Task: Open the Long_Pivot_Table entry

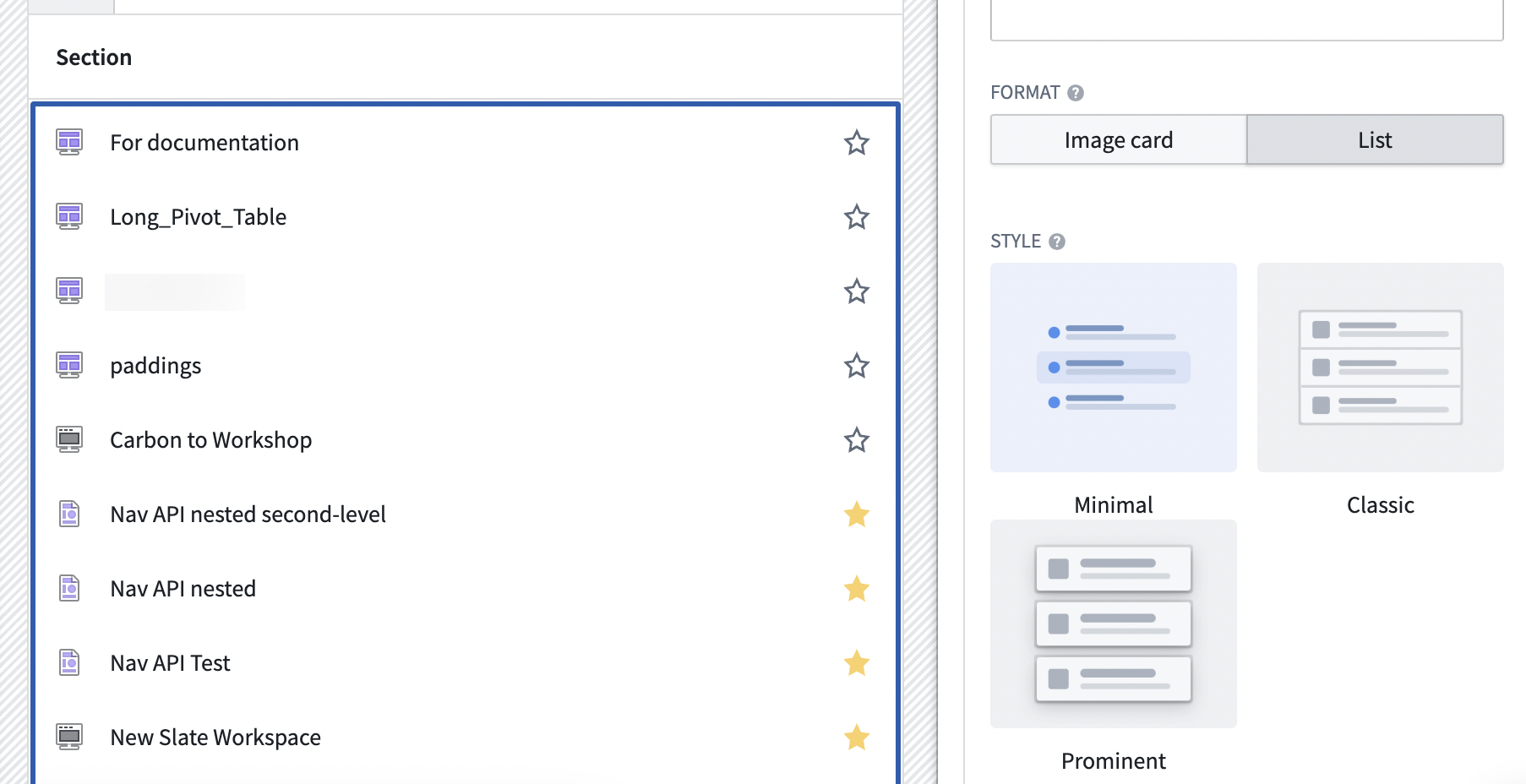Action: click(199, 217)
